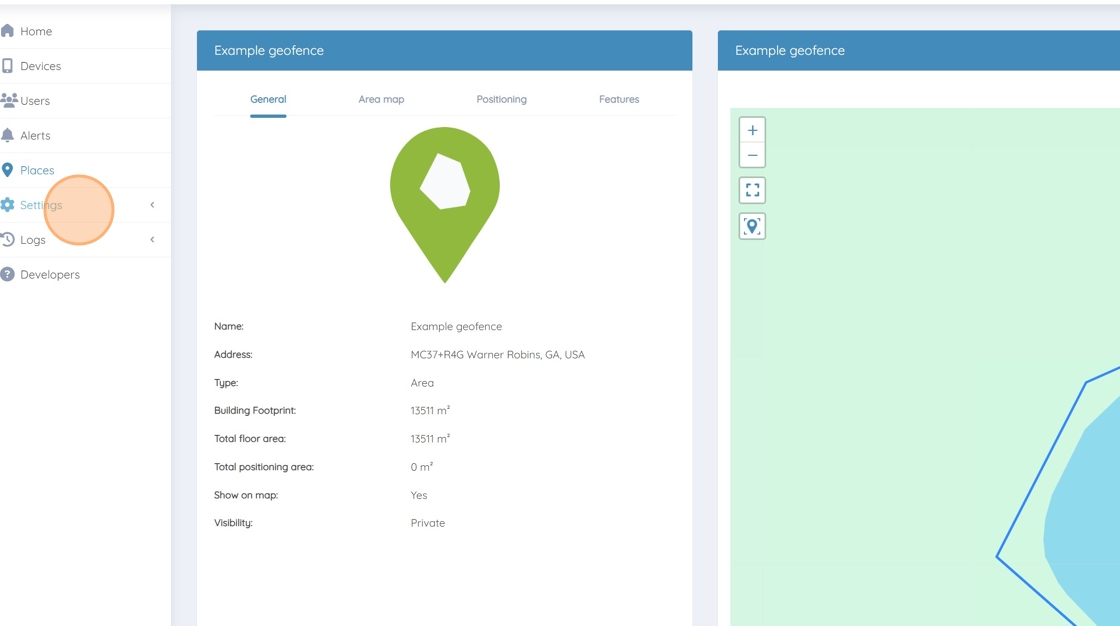The height and width of the screenshot is (626, 1120).
Task: Click the Type value Area
Action: pos(422,383)
